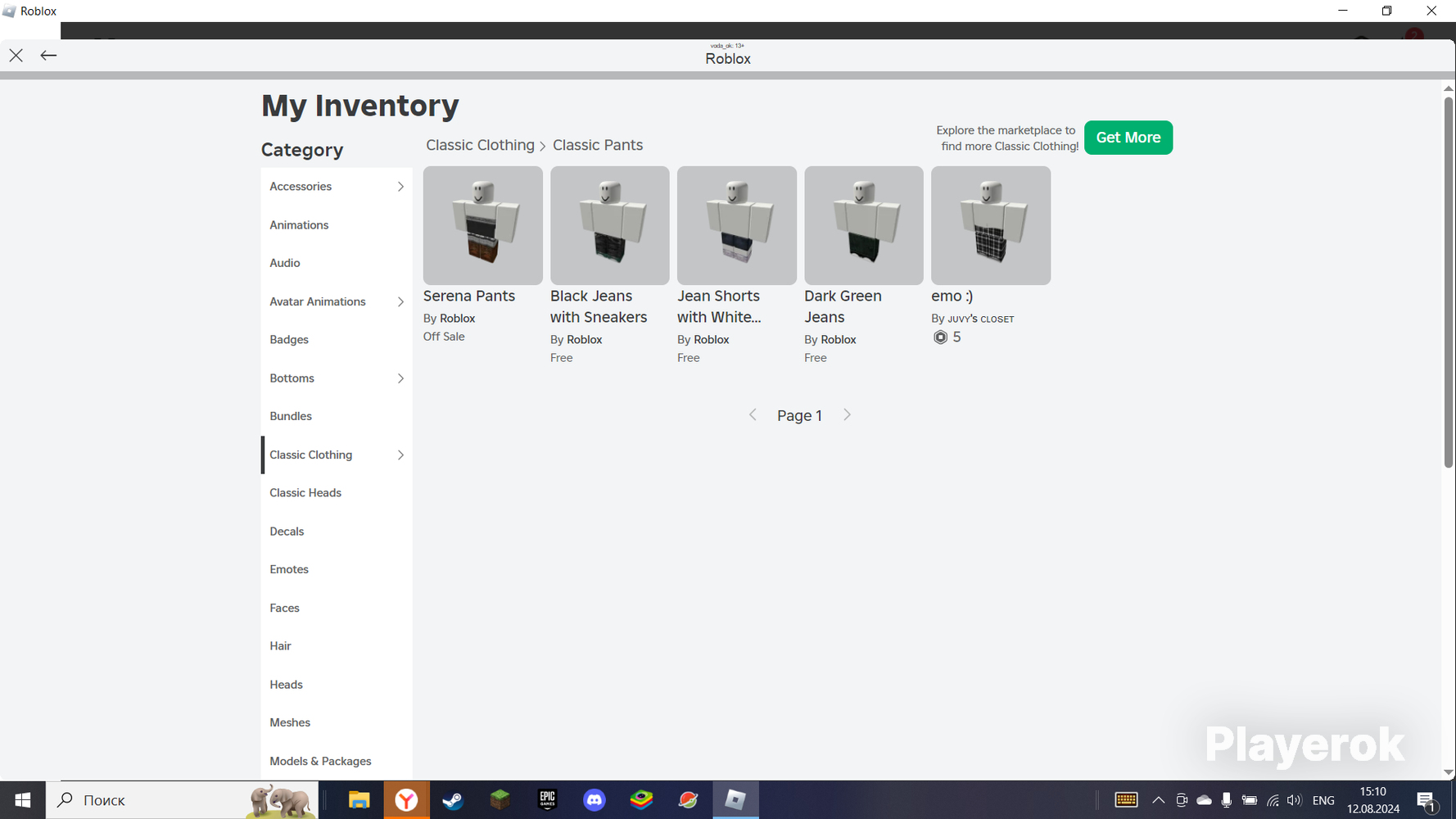Viewport: 1456px width, 819px height.
Task: Select the Avatar Animations category
Action: [x=337, y=301]
